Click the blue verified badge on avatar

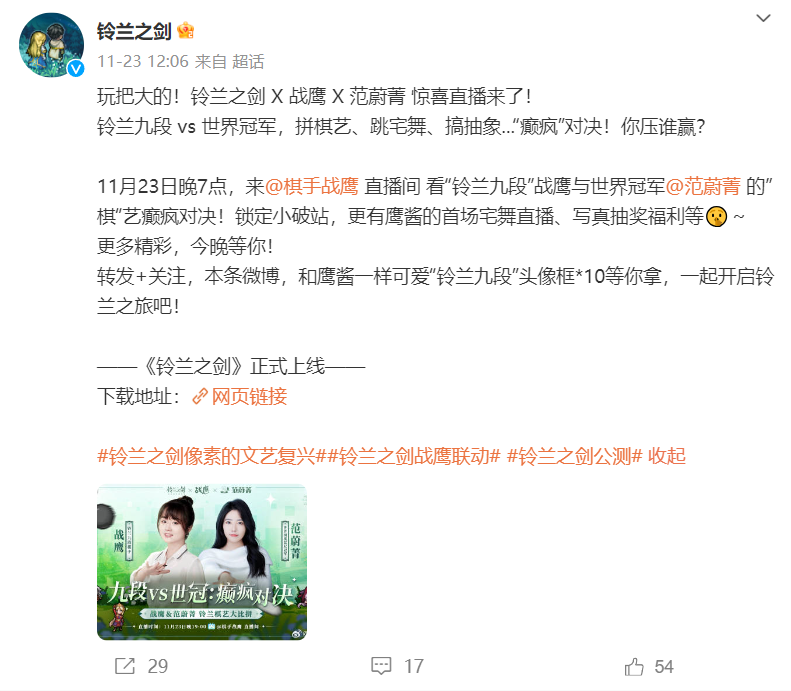click(x=76, y=68)
